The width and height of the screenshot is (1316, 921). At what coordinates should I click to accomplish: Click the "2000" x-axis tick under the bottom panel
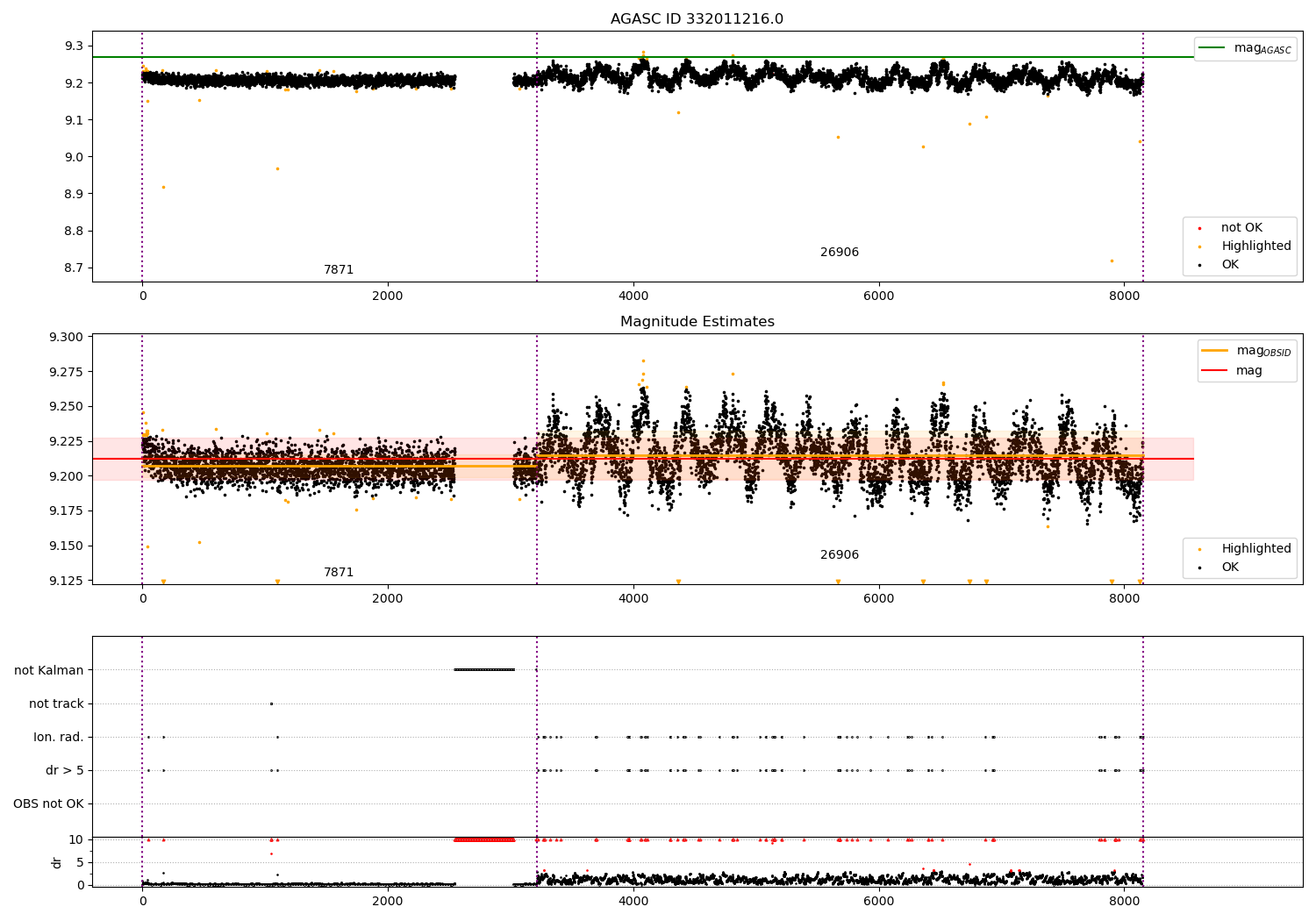(388, 901)
